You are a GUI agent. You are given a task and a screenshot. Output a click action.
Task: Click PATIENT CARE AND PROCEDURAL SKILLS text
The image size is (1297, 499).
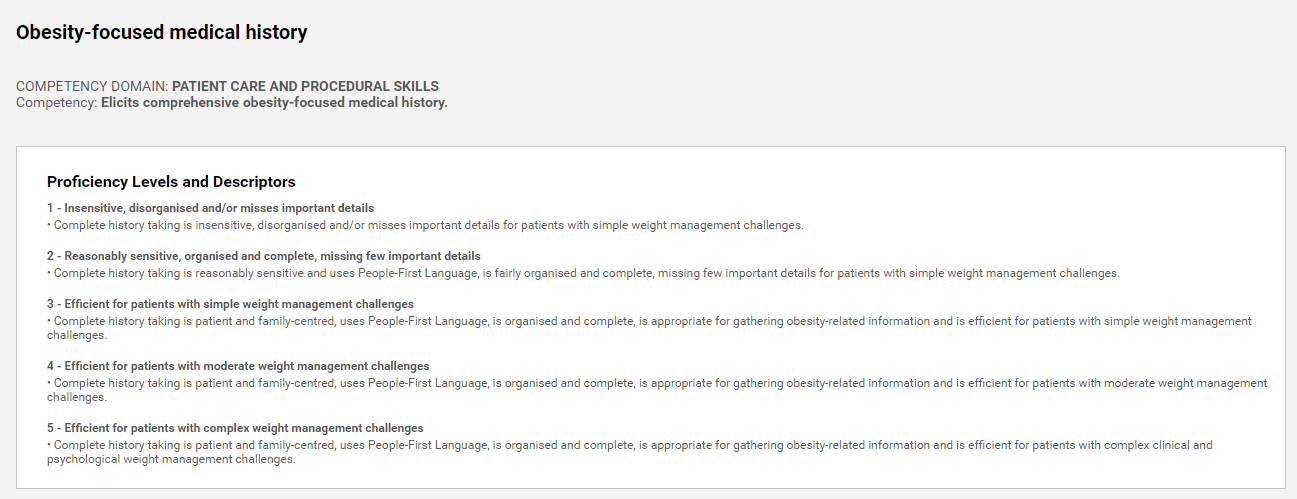coord(305,87)
